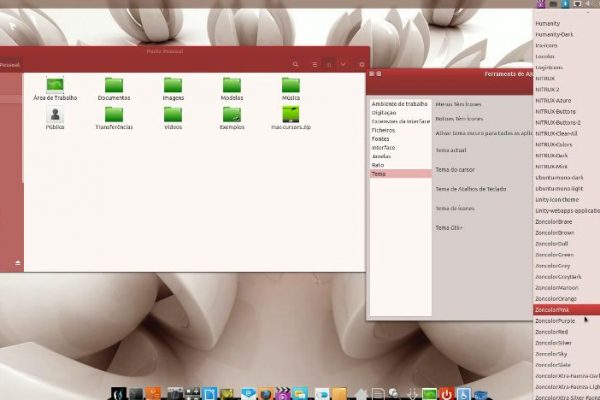Expand the view options dropdown arrow

click(343, 64)
